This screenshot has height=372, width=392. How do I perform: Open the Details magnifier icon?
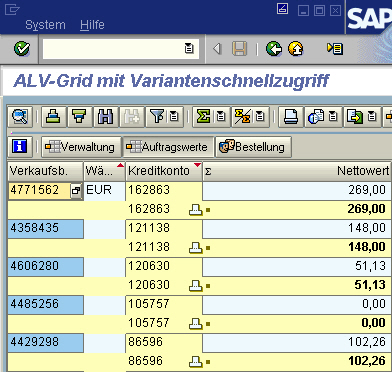point(20,117)
